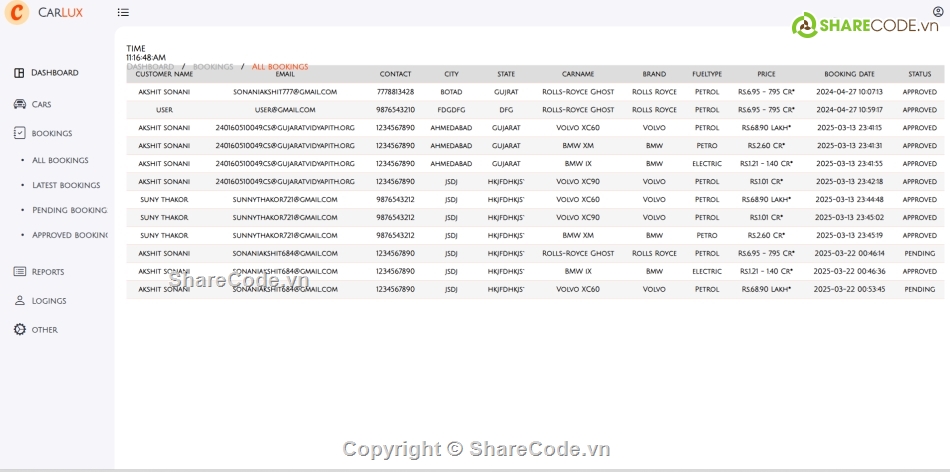Toggle the sidebar with the hamburger list icon
950x472 pixels.
click(x=123, y=12)
